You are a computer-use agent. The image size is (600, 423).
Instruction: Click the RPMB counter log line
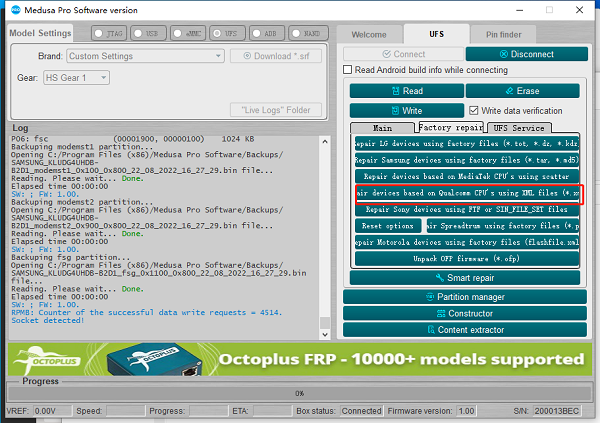pyautogui.click(x=147, y=312)
